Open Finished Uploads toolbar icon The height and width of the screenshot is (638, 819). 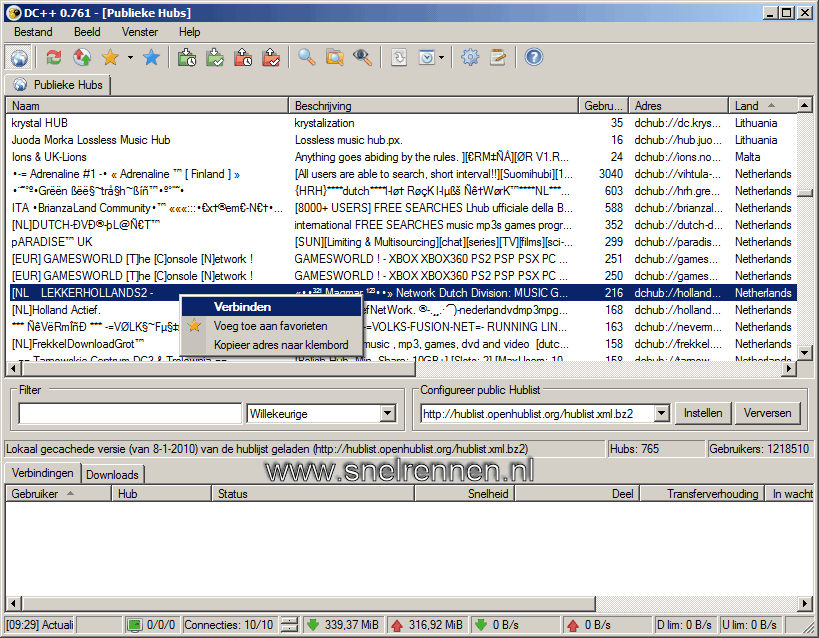point(271,57)
